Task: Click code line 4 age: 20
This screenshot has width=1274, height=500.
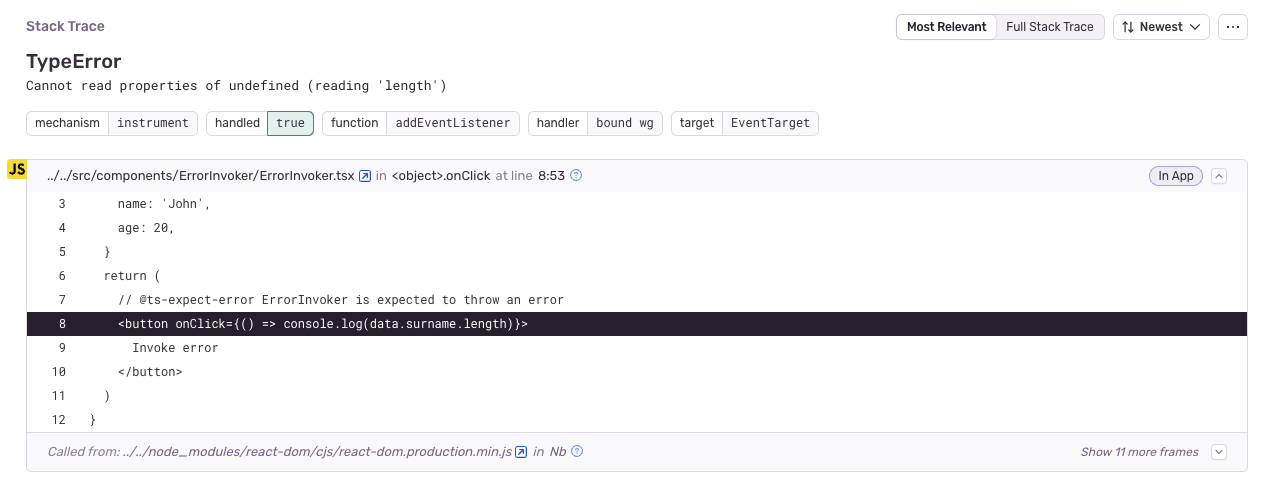Action: point(146,228)
